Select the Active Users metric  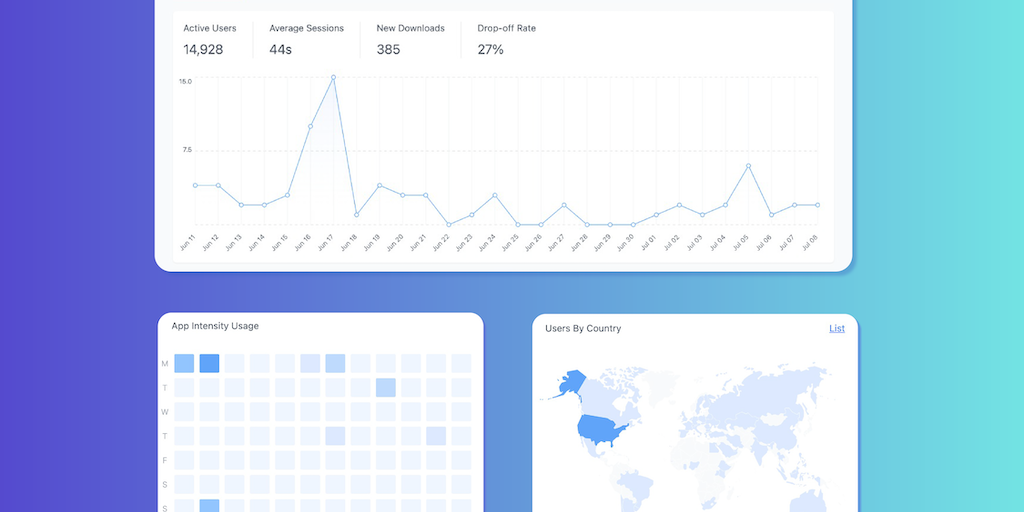(x=210, y=39)
